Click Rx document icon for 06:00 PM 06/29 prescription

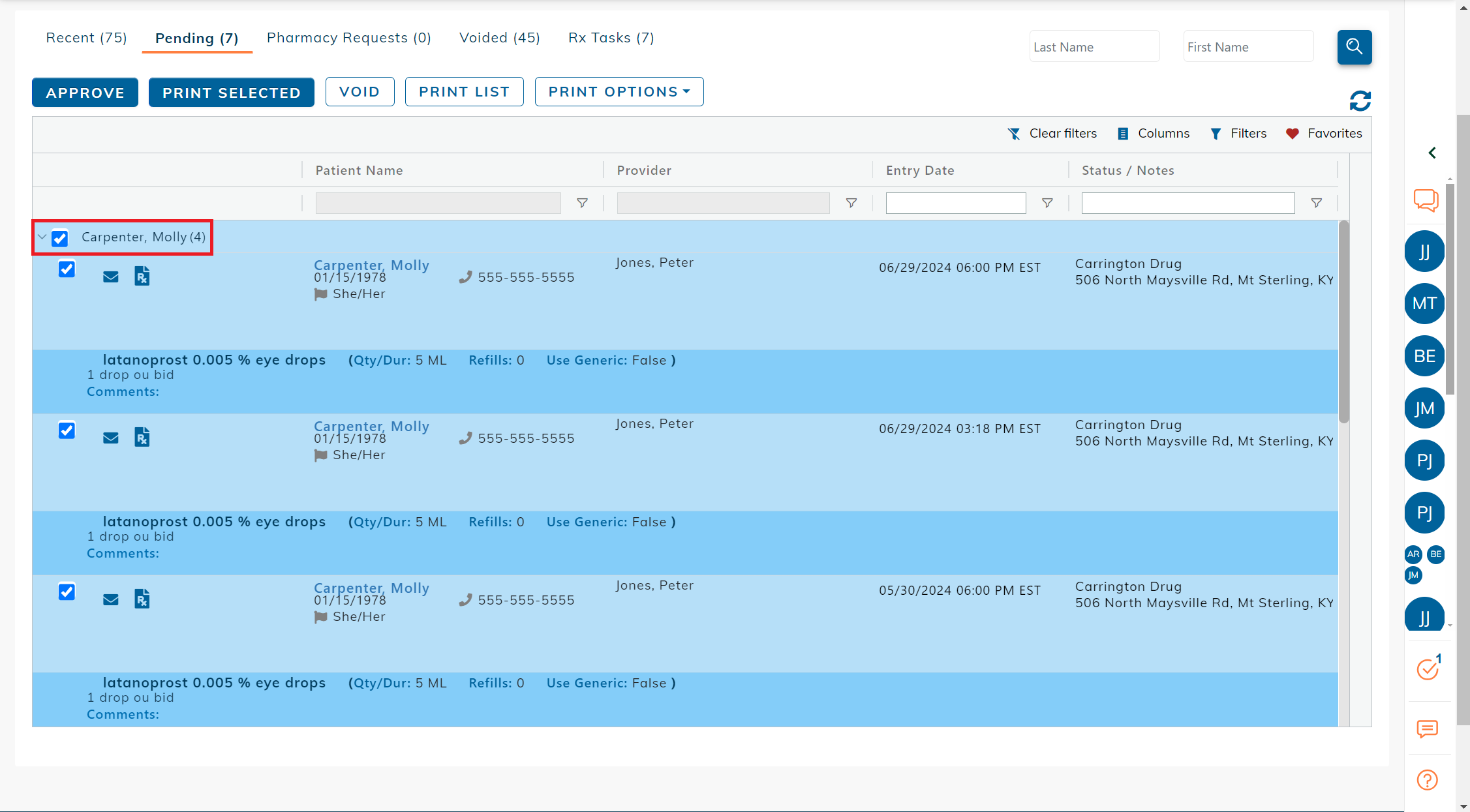coord(142,276)
